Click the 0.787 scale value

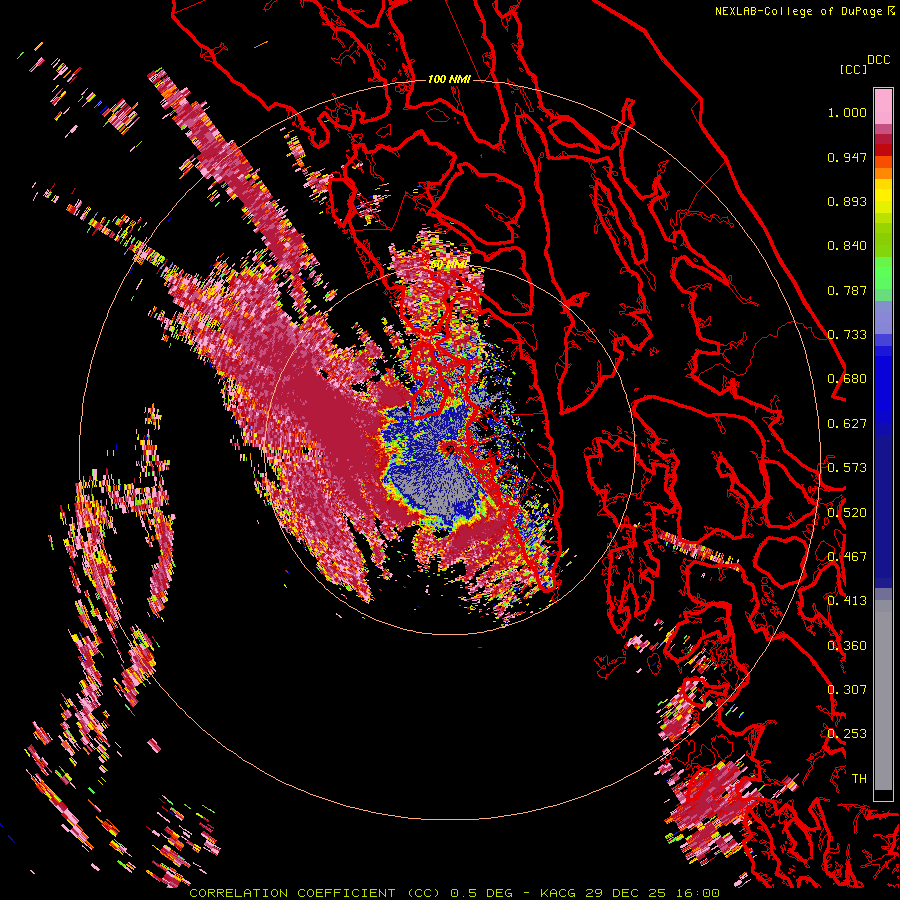tap(847, 290)
